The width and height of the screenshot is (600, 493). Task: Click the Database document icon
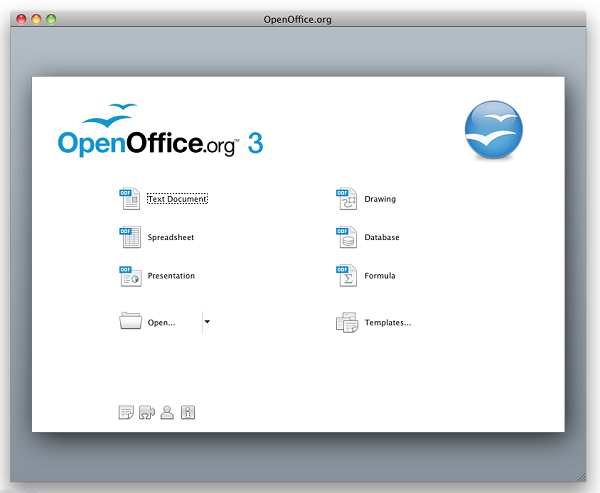tap(346, 237)
